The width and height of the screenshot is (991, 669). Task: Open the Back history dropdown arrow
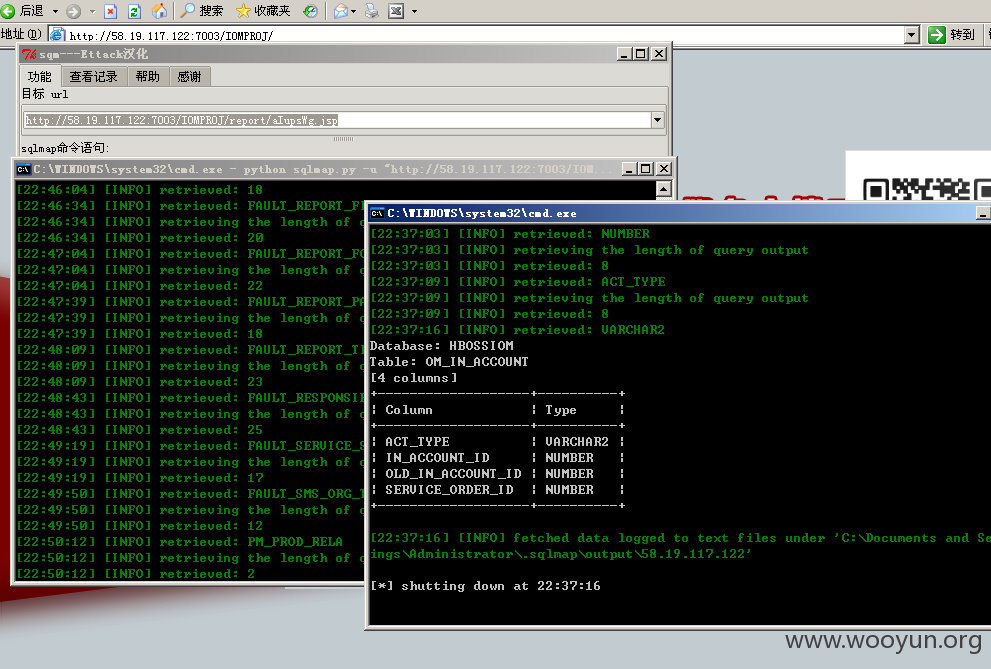point(55,11)
